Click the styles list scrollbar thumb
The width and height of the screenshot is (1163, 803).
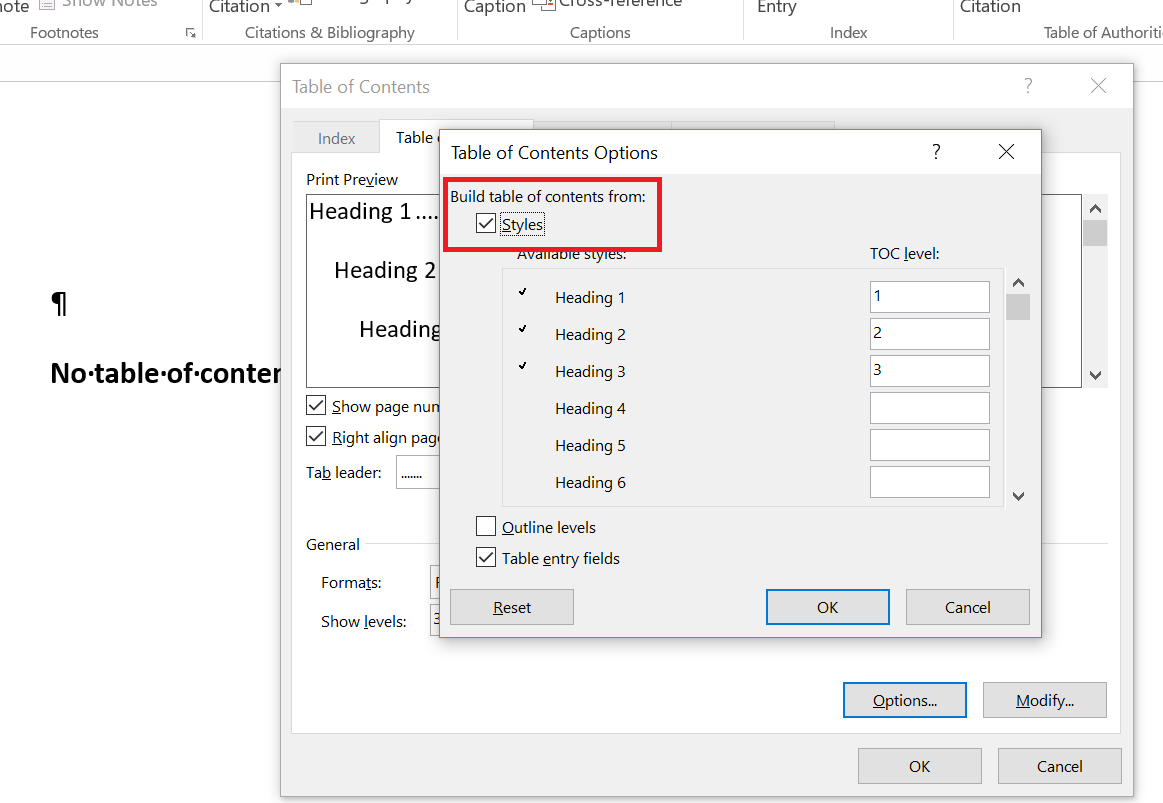click(1018, 307)
